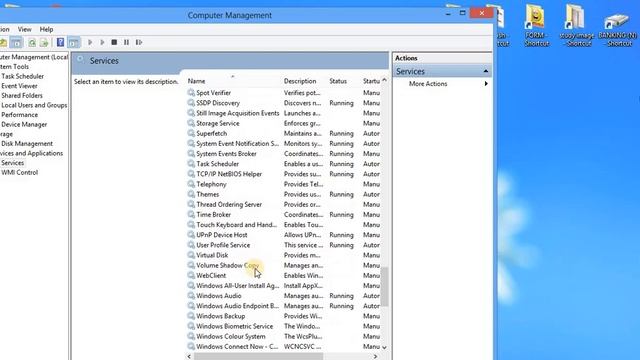Select Event Viewer in the console tree
The width and height of the screenshot is (640, 360).
point(19,86)
